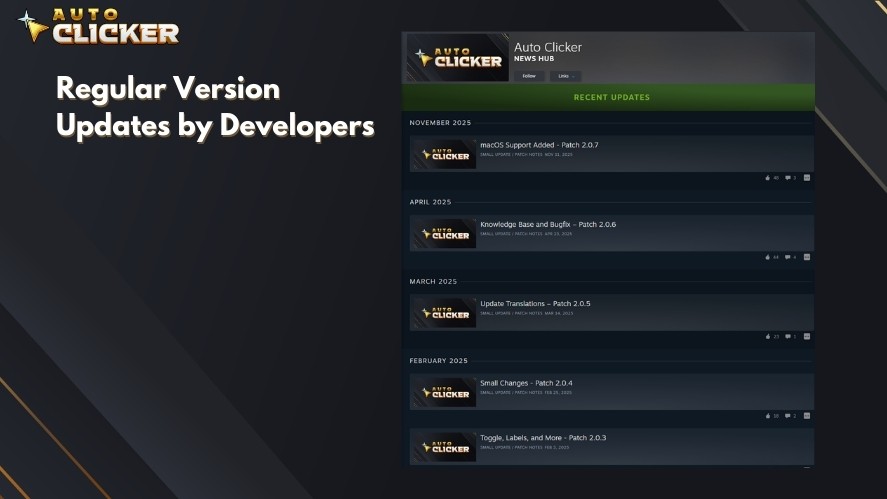Click the APRIL 2025 section label
The height and width of the screenshot is (499, 887).
pos(430,202)
